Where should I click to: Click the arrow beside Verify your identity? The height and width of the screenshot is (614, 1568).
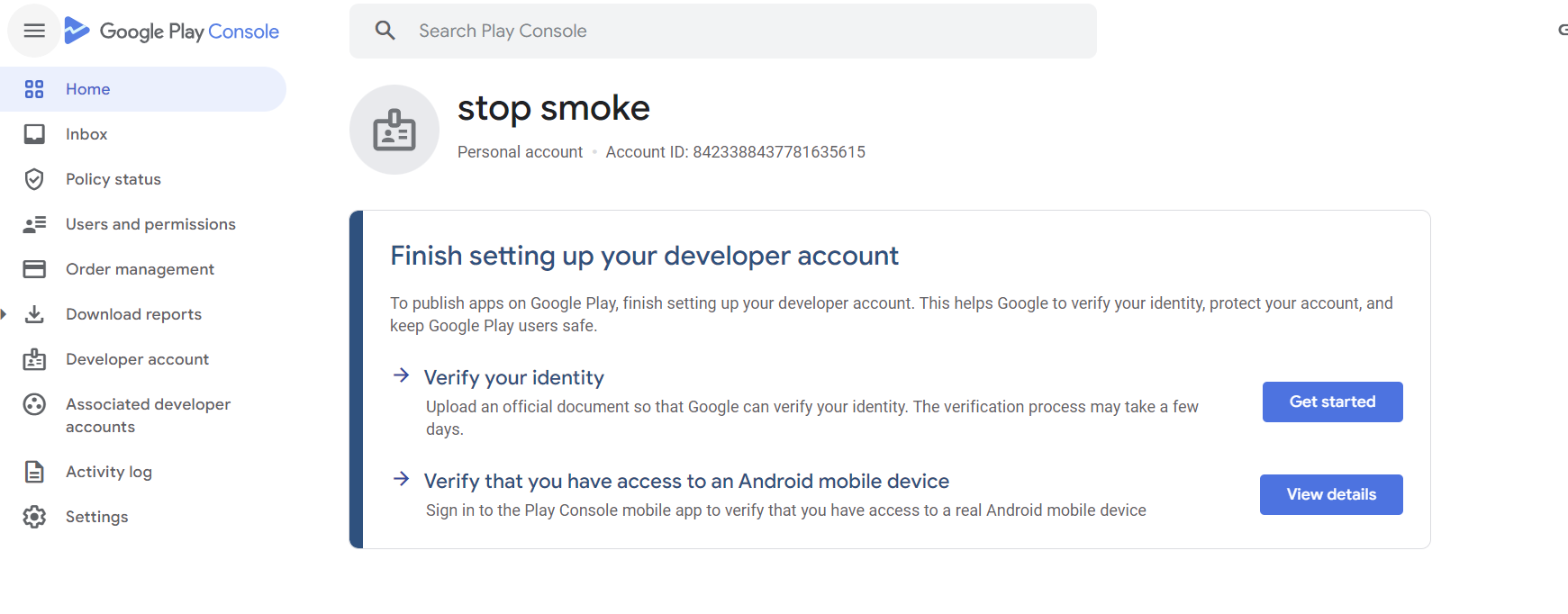click(402, 375)
